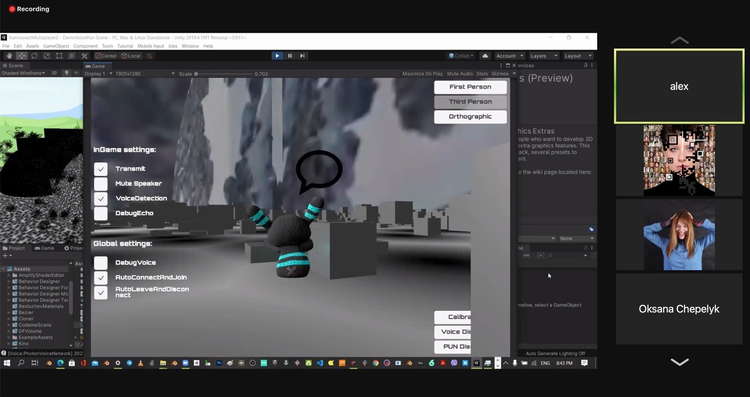Open the Window menu
This screenshot has height=397, width=750.
(x=190, y=46)
